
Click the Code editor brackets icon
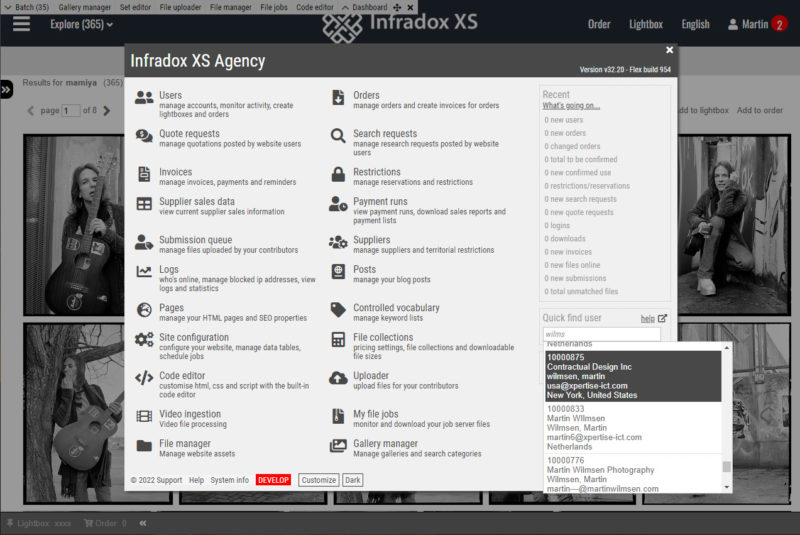coord(144,378)
